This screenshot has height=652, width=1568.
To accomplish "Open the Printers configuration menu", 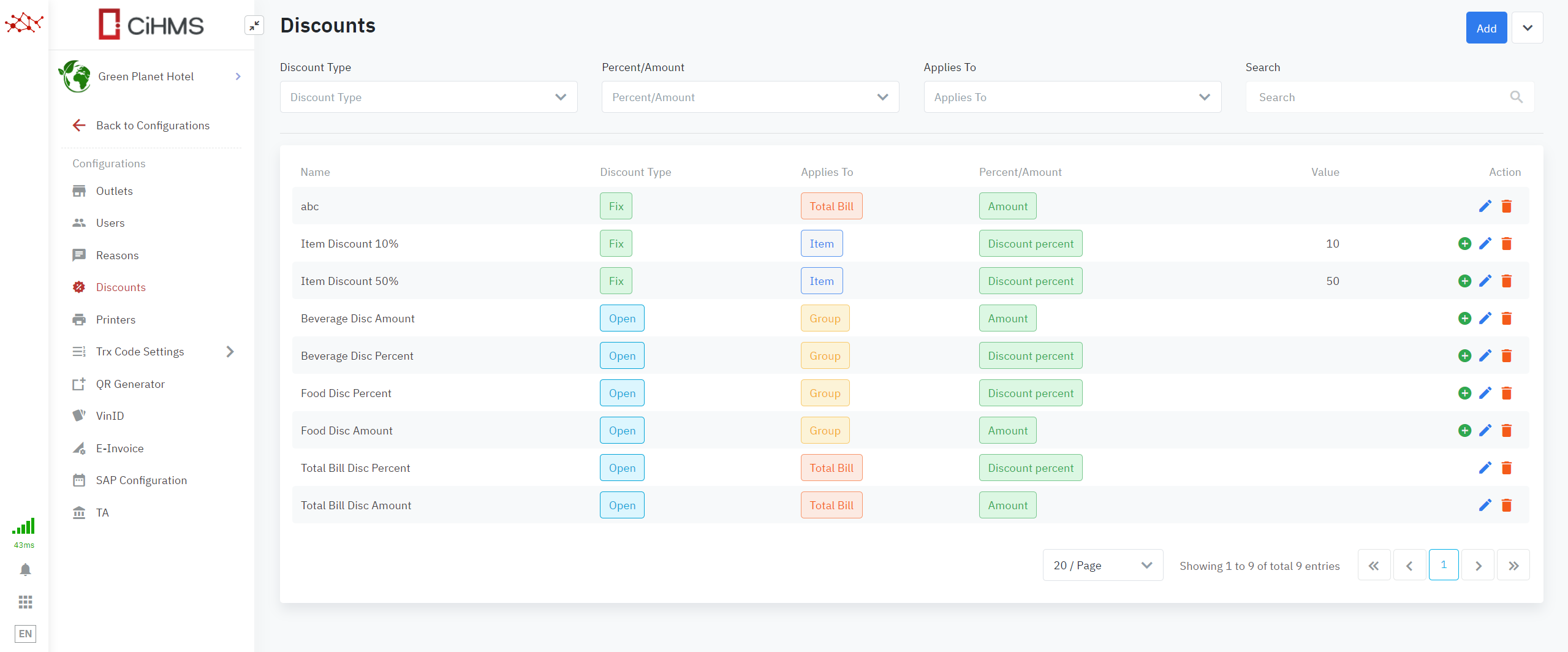I will click(x=116, y=320).
